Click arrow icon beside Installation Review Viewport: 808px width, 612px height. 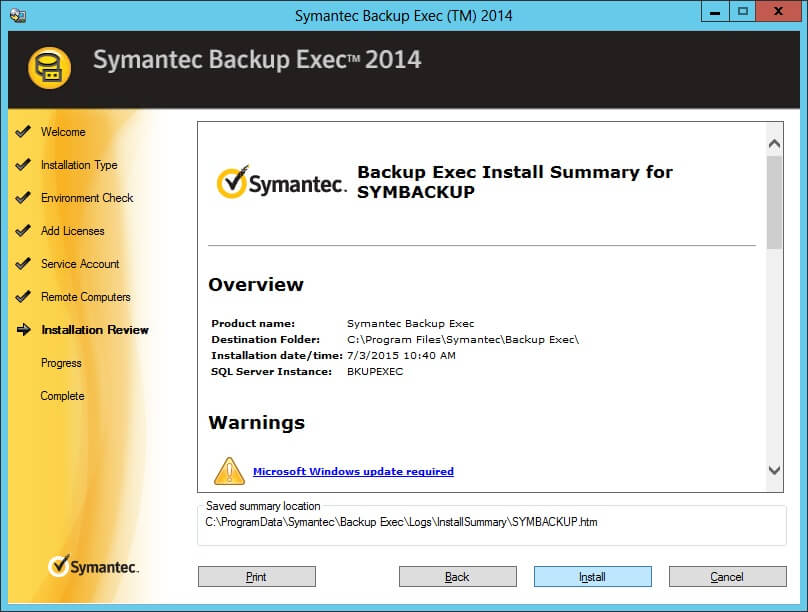(24, 329)
